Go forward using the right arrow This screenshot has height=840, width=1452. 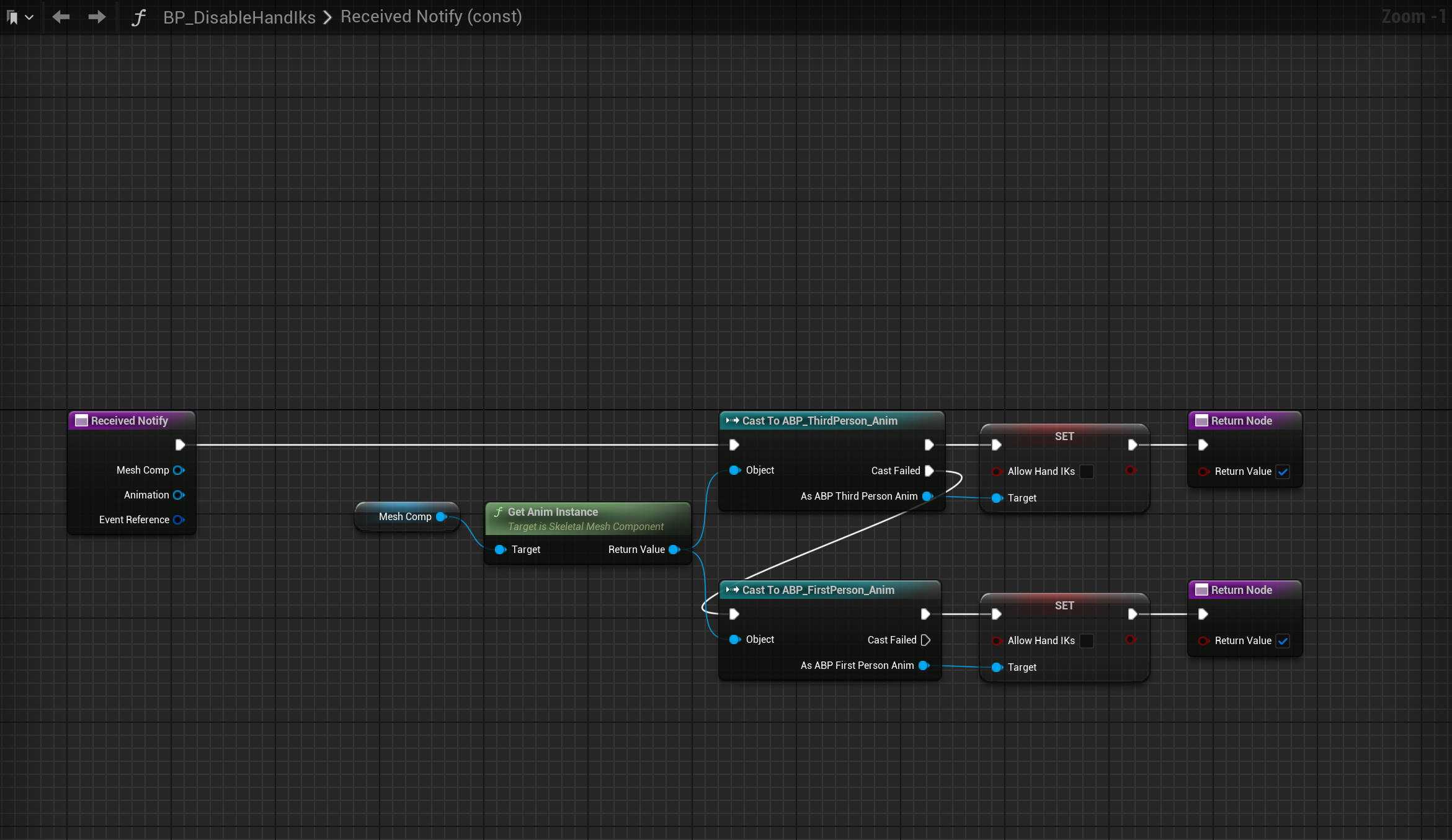click(97, 17)
